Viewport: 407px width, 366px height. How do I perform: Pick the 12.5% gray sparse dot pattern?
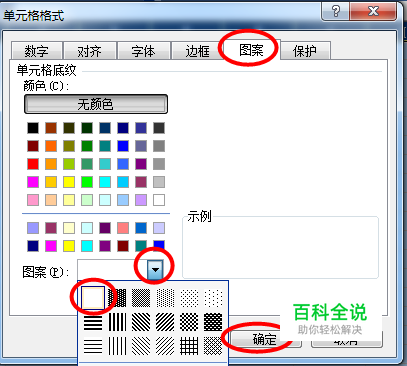pos(189,298)
